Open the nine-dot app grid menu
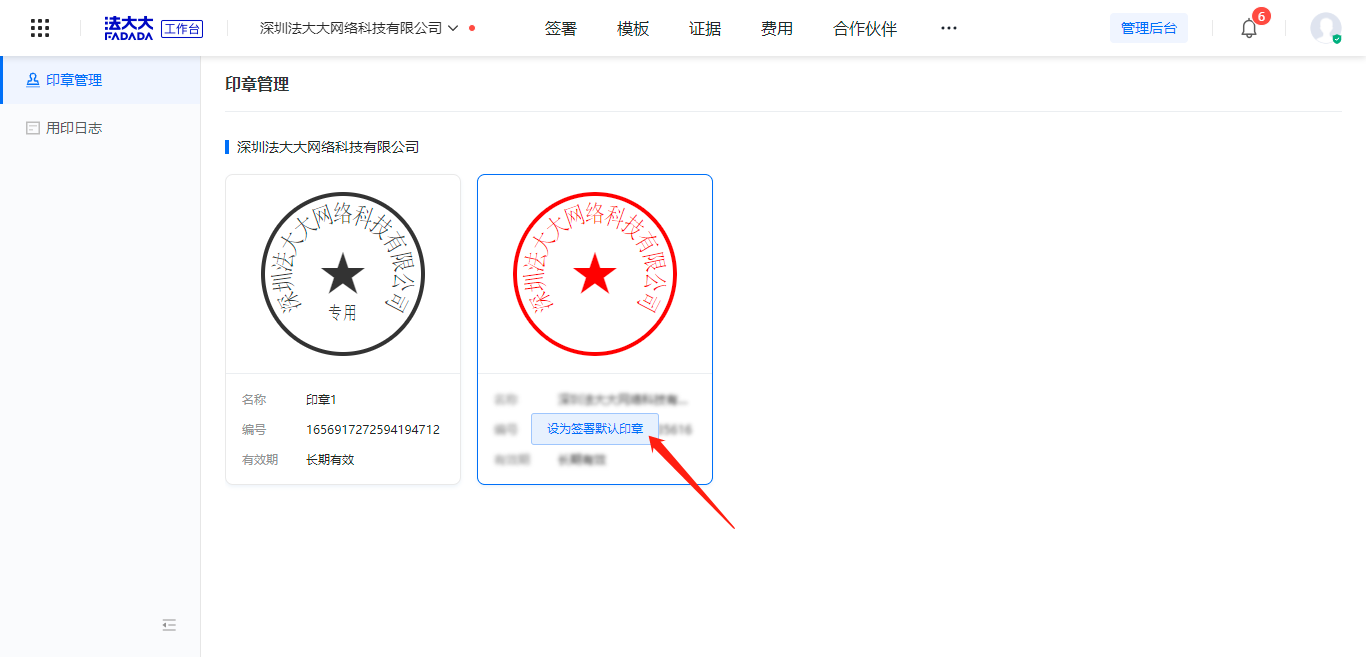 tap(40, 28)
